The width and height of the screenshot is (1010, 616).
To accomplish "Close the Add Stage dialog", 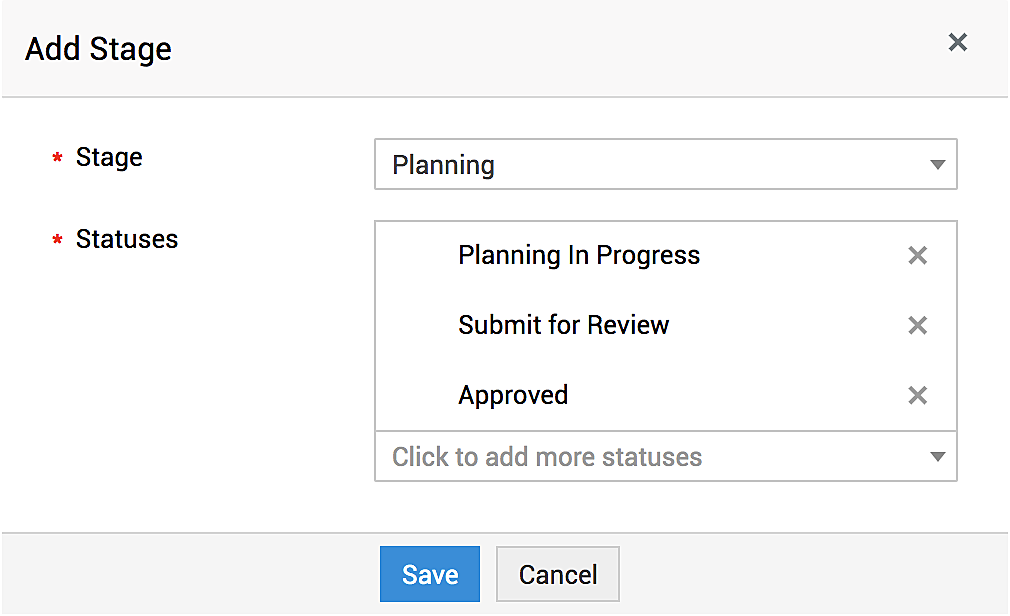I will pos(957,42).
